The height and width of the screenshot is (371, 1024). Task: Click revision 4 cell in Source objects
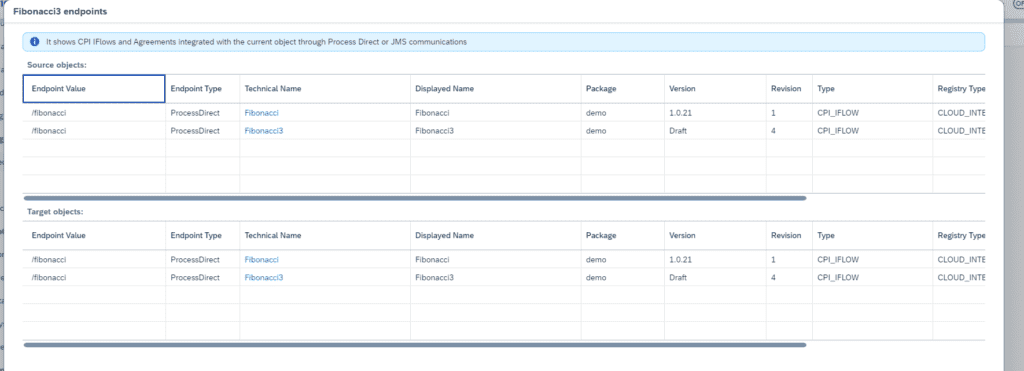point(789,131)
